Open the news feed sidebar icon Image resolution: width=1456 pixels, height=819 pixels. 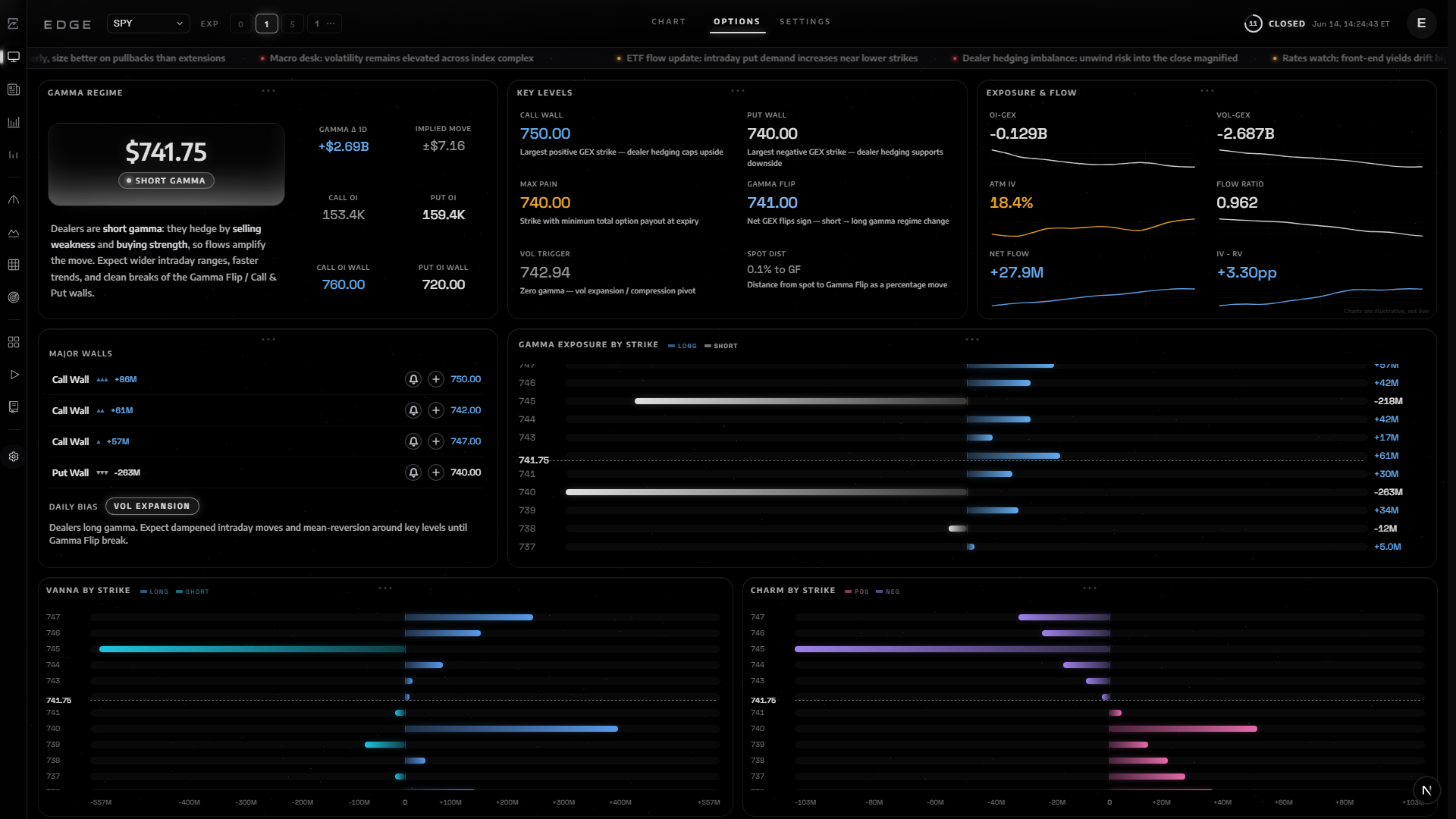pyautogui.click(x=14, y=89)
